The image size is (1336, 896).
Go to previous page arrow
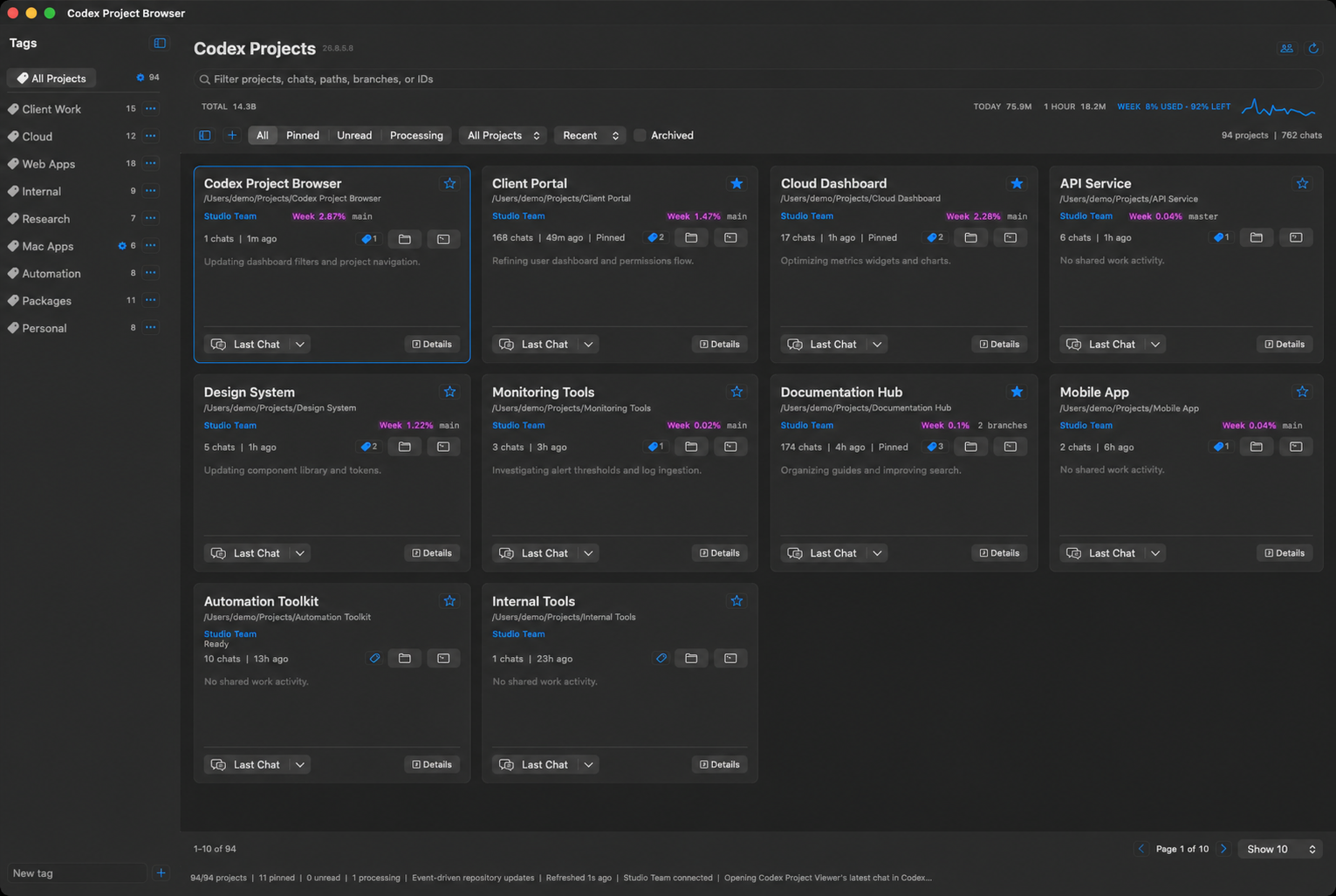(x=1141, y=849)
